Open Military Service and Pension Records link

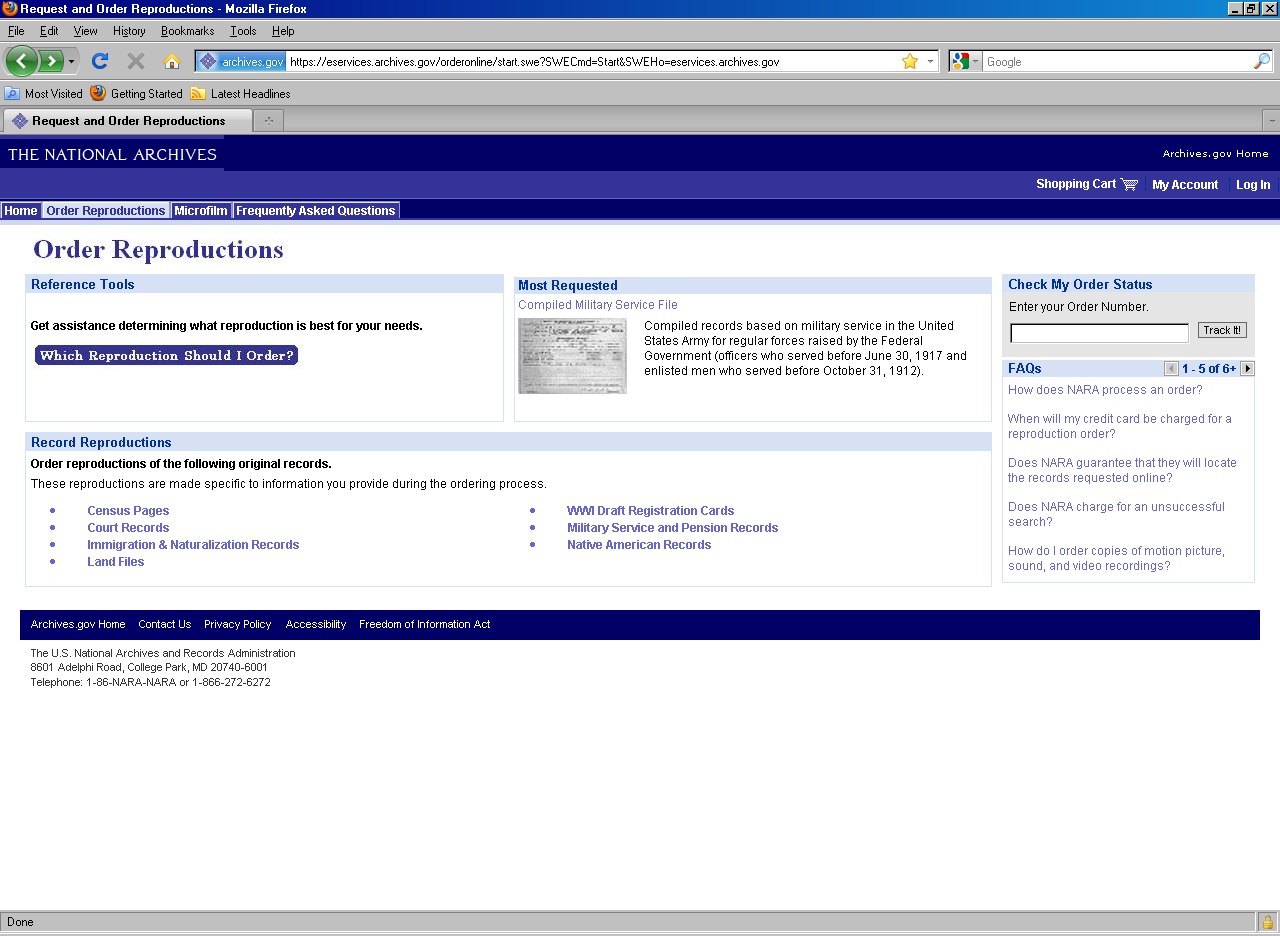[x=672, y=528]
